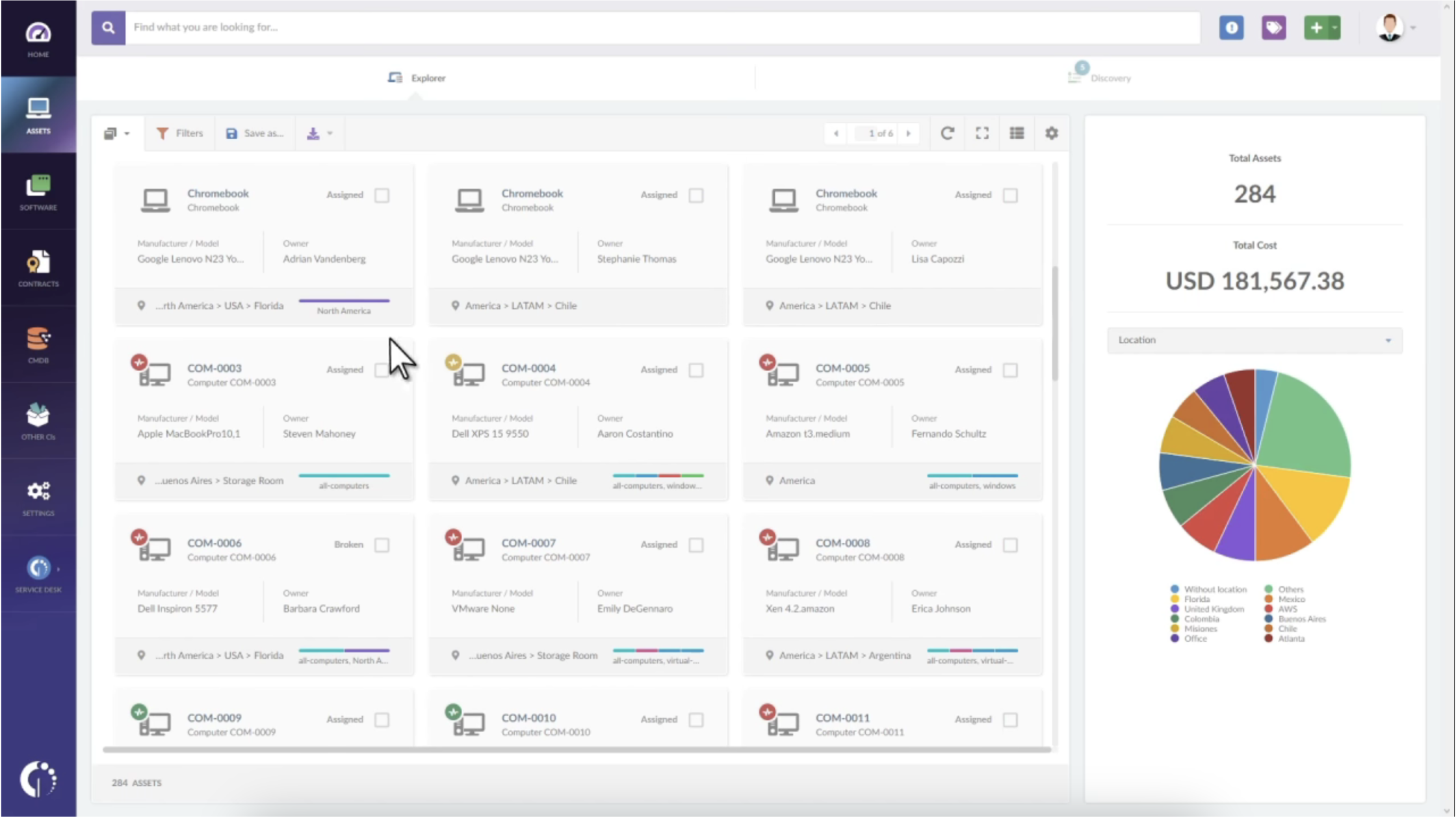Open the CMDB section in sidebar
This screenshot has width=1456, height=817.
point(38,344)
